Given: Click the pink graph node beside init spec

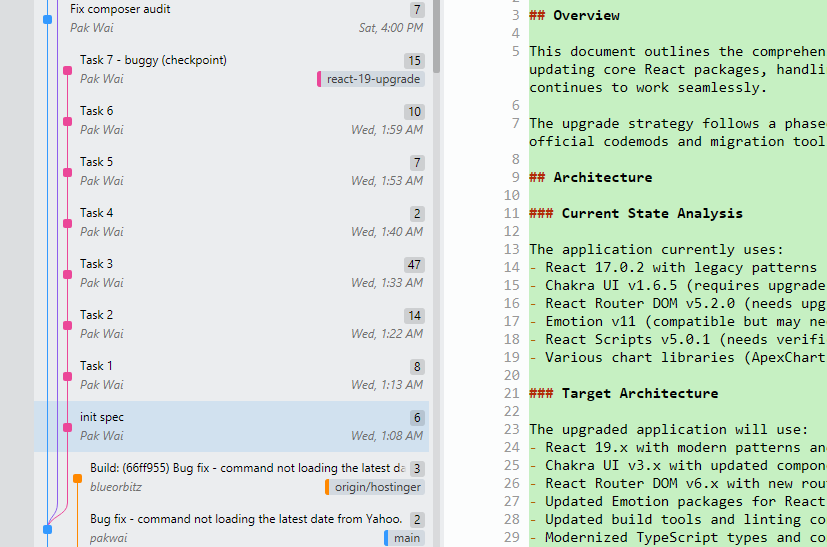Looking at the screenshot, I should 67,427.
